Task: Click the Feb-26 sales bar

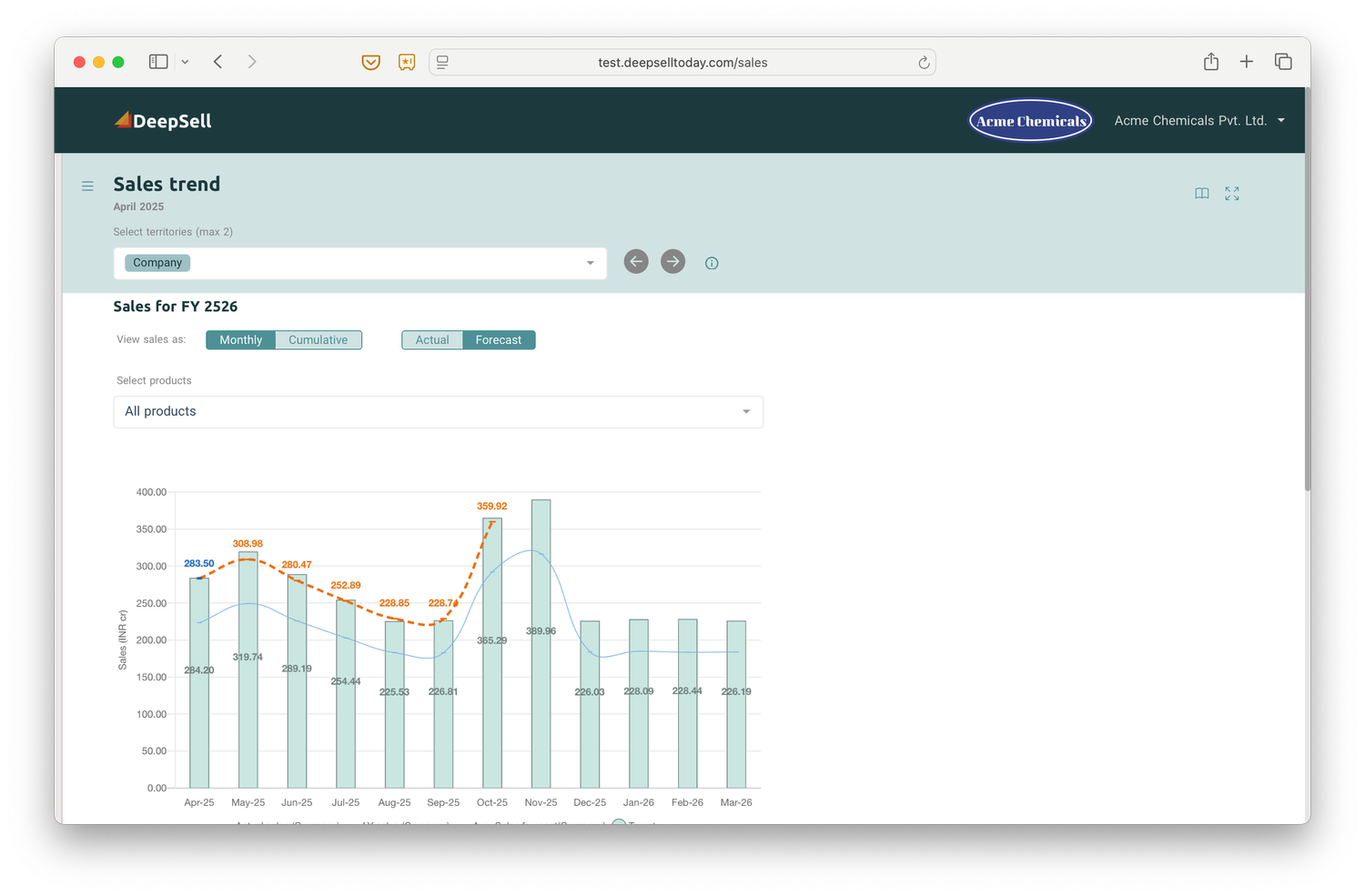Action: coord(687,703)
